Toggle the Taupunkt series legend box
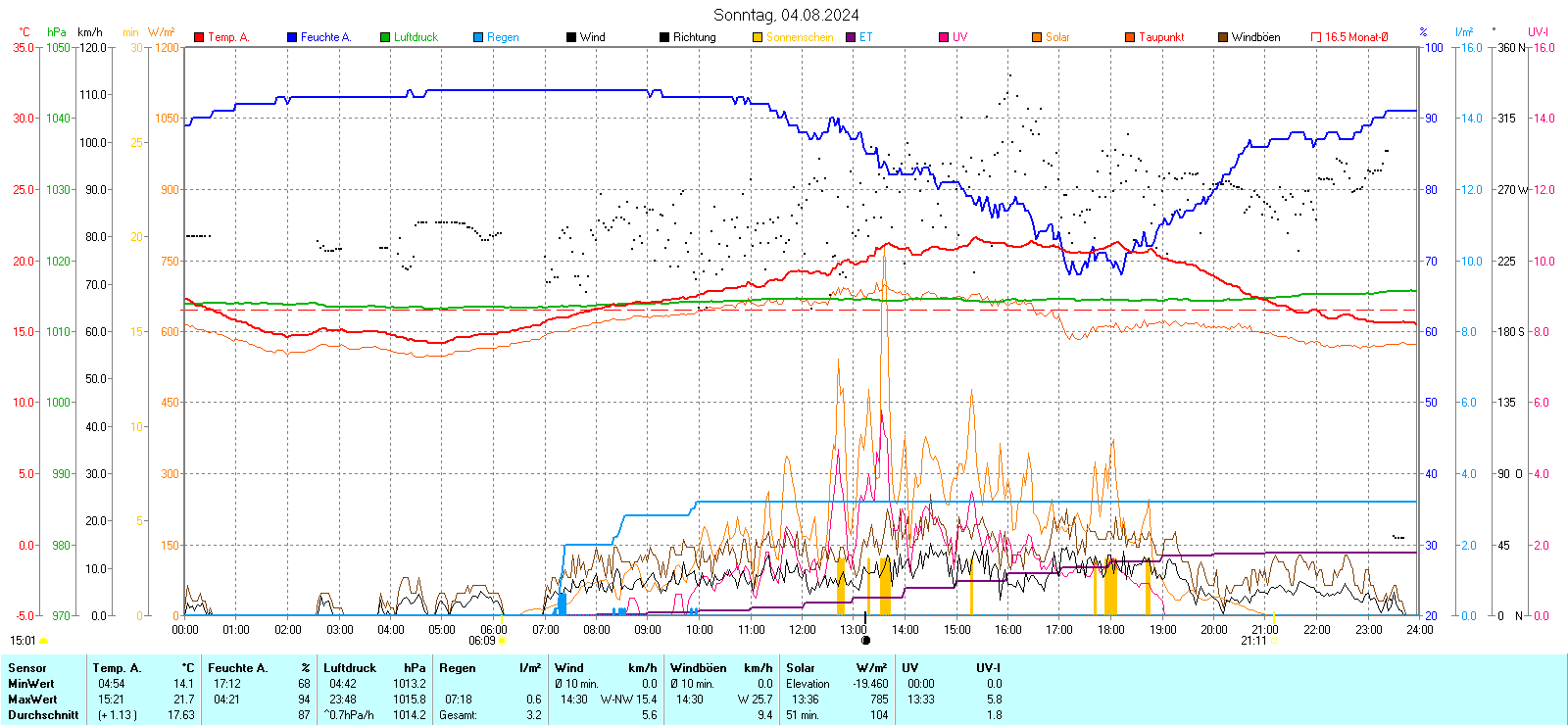 pos(1130,37)
